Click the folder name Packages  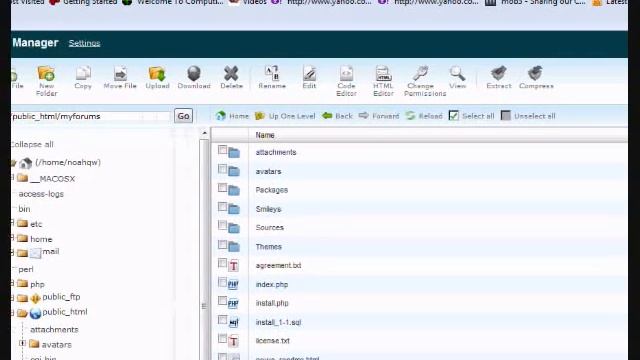(x=272, y=190)
